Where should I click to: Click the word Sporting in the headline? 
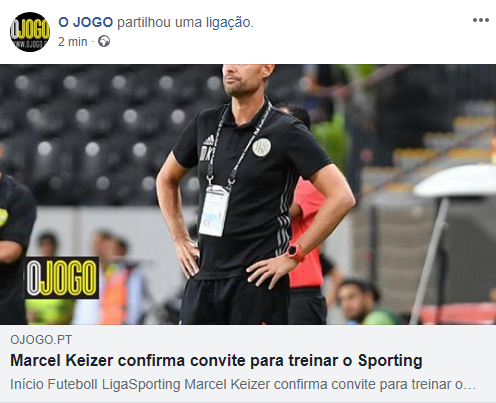[390, 361]
